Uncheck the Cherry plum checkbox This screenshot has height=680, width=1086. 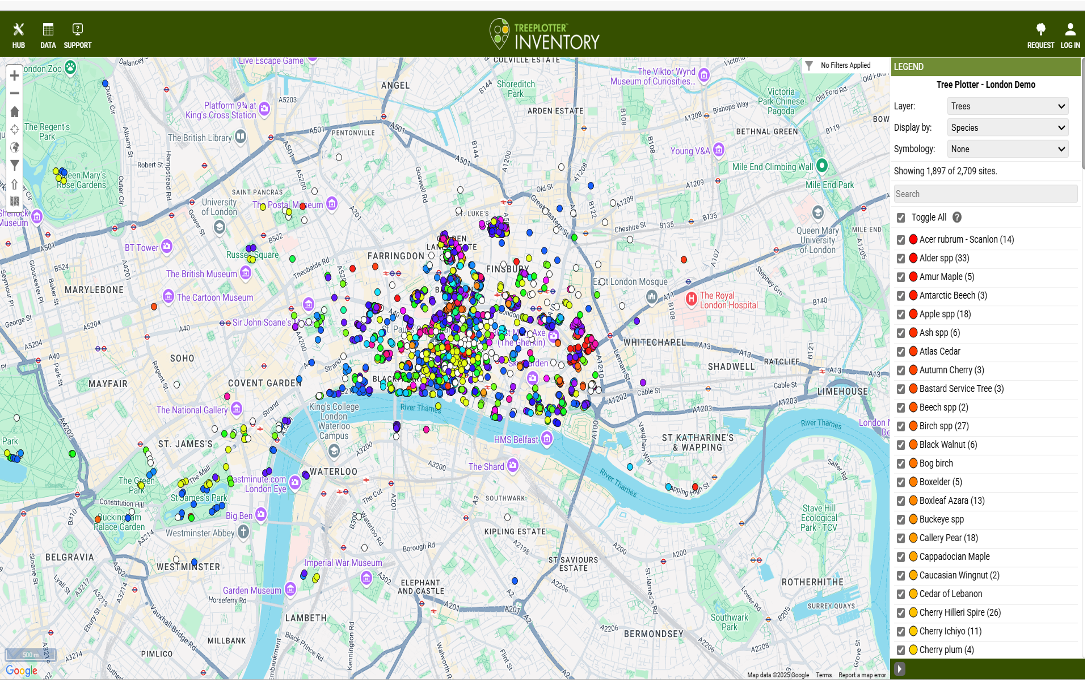[901, 650]
